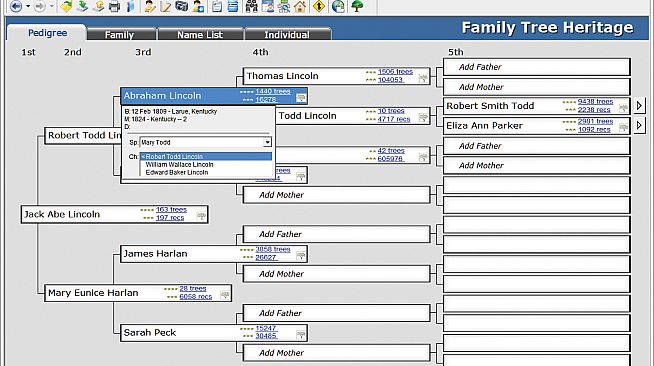The width and height of the screenshot is (654, 366).
Task: Open a file with yellow folder icon
Action: click(x=66, y=6)
